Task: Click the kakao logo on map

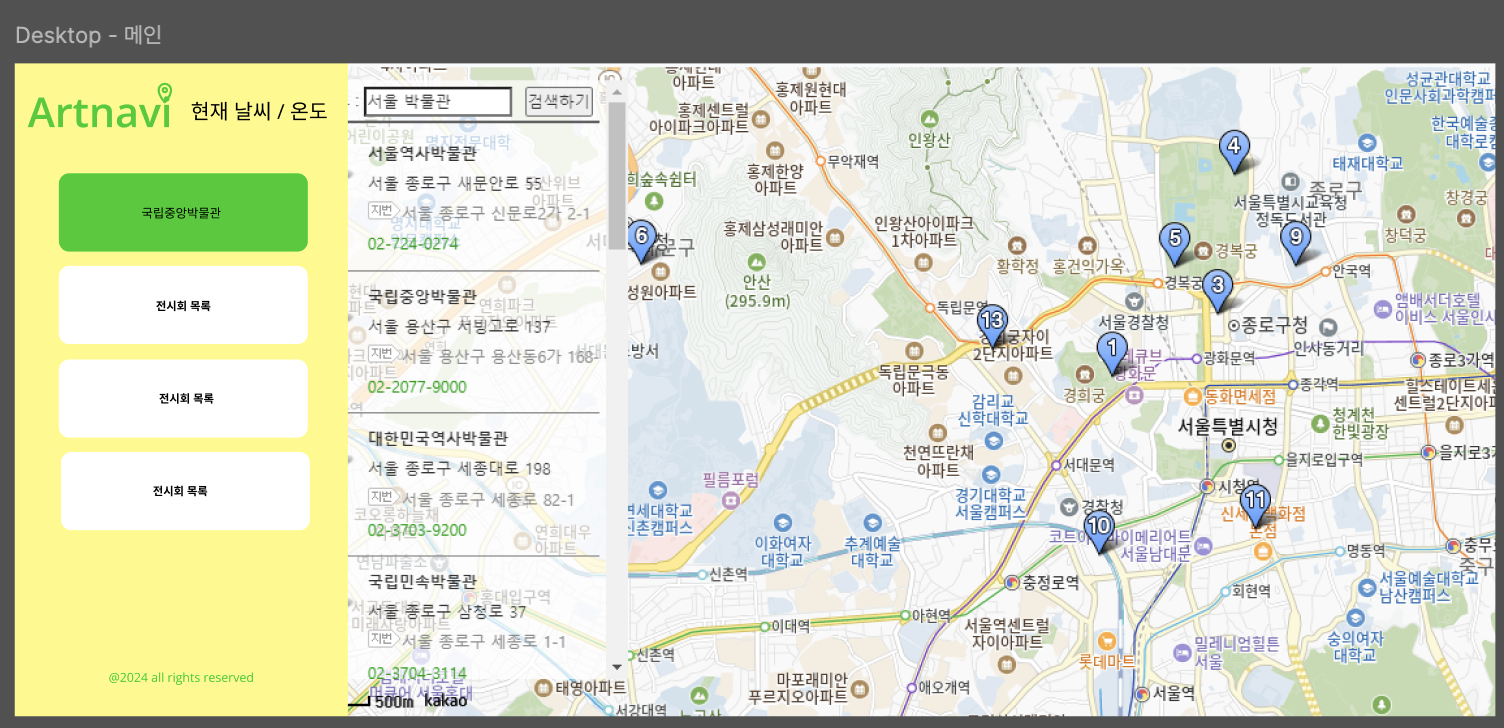Action: click(445, 700)
